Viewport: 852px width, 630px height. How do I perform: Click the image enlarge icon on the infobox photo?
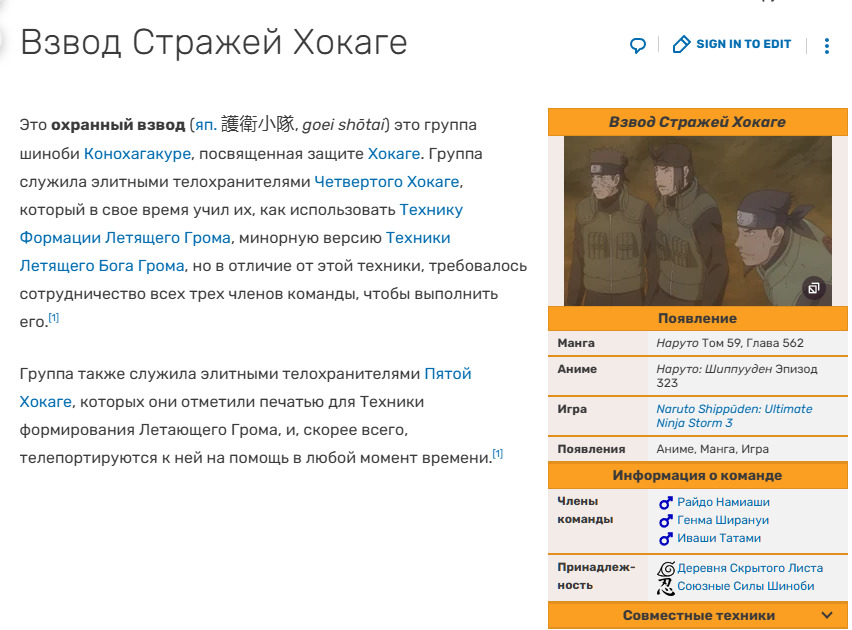coord(814,289)
